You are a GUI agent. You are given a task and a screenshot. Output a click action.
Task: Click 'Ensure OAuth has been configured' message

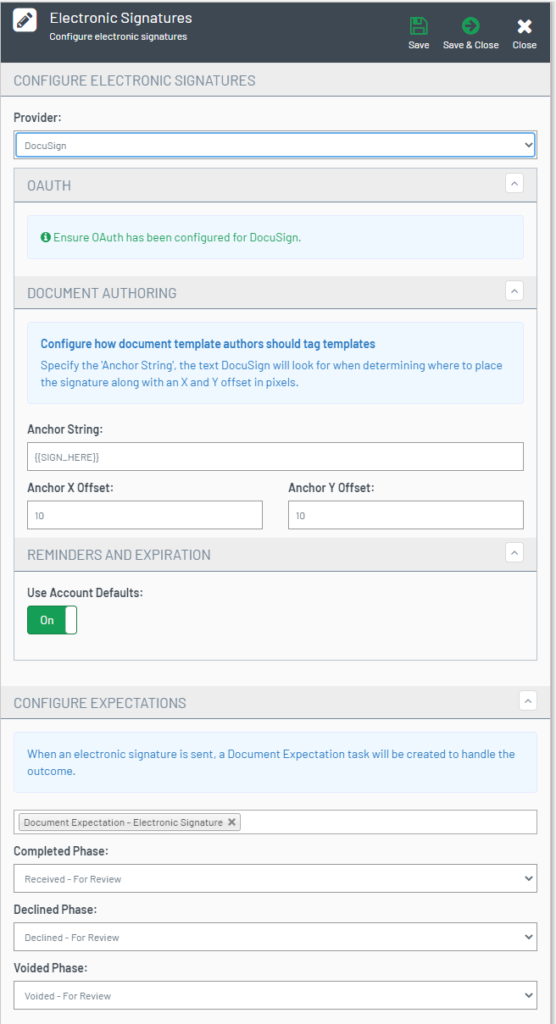tap(177, 238)
